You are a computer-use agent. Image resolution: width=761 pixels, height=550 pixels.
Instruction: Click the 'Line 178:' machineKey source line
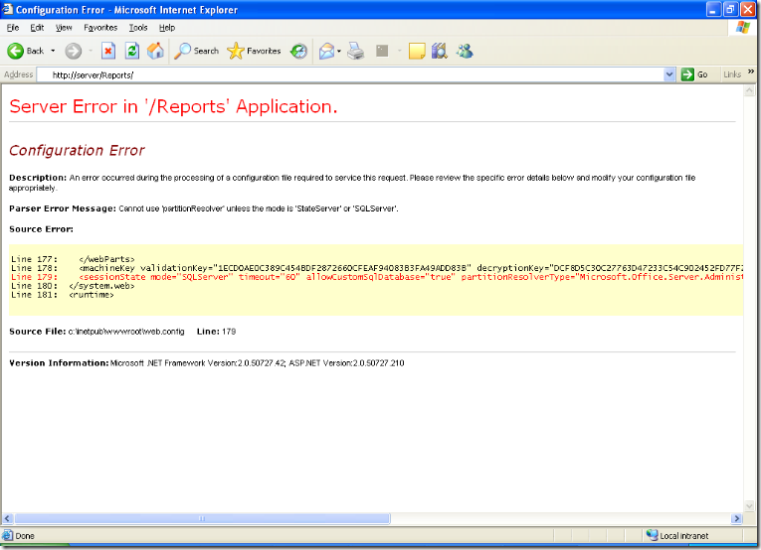[377, 268]
